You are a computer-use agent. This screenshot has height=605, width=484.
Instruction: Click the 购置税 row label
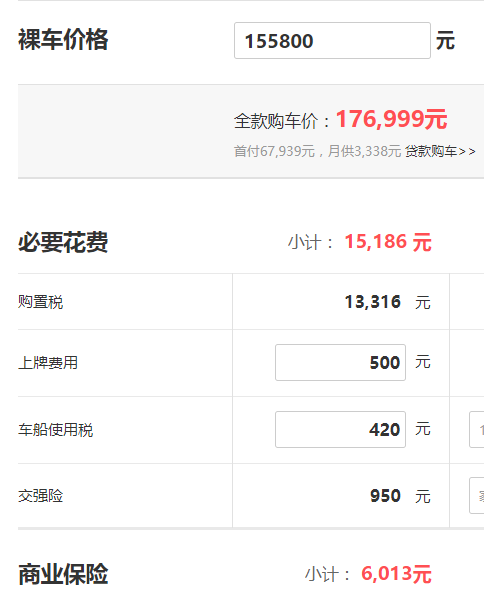point(41,302)
